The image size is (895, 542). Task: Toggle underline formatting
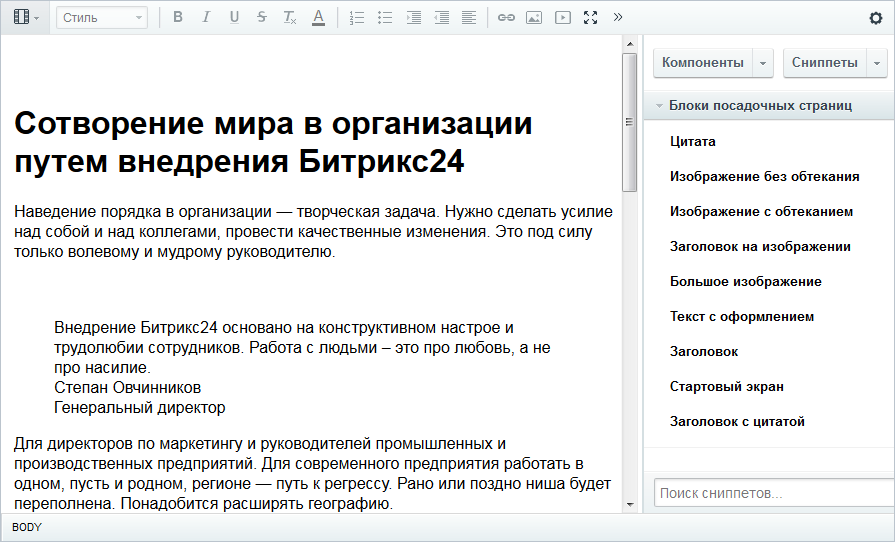pyautogui.click(x=234, y=18)
